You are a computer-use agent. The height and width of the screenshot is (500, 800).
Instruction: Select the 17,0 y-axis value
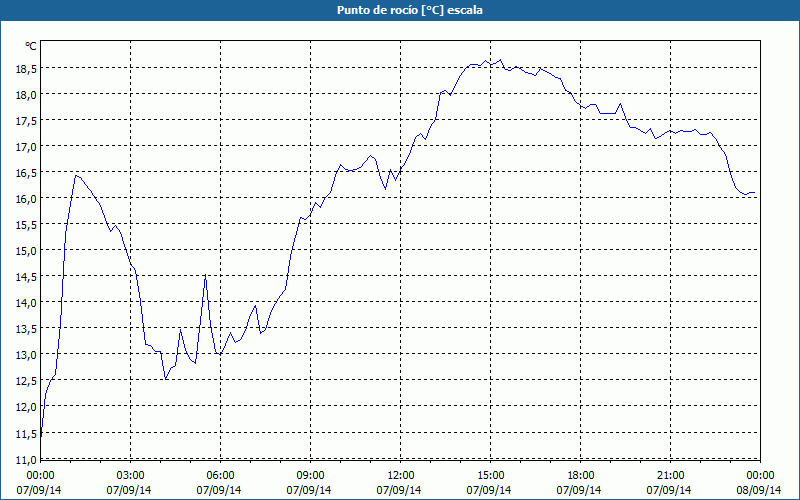[x=26, y=146]
